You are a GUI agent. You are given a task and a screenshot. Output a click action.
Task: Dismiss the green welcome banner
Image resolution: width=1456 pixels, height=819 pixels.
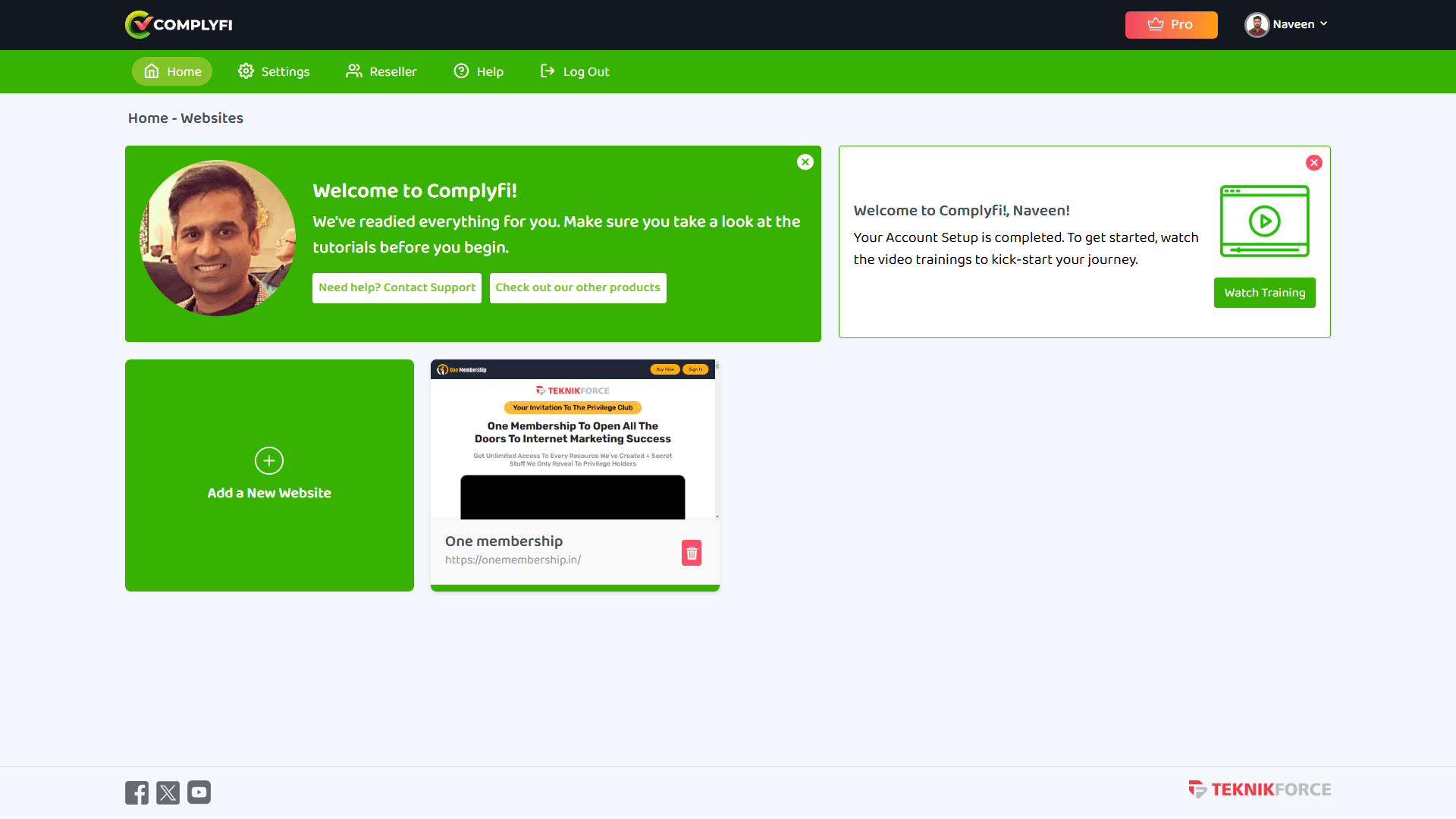pyautogui.click(x=805, y=162)
